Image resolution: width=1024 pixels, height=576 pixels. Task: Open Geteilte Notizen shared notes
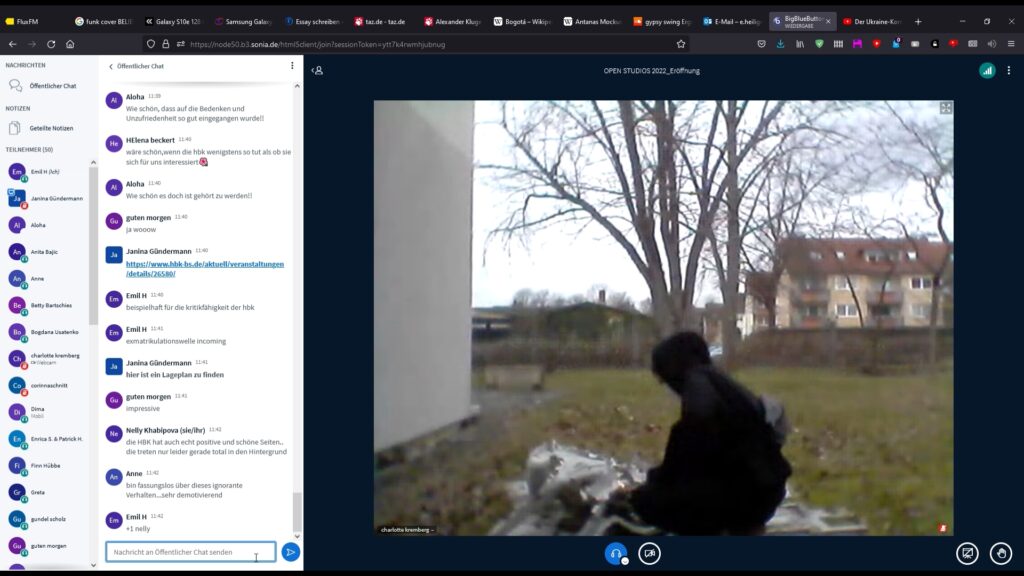[51, 128]
